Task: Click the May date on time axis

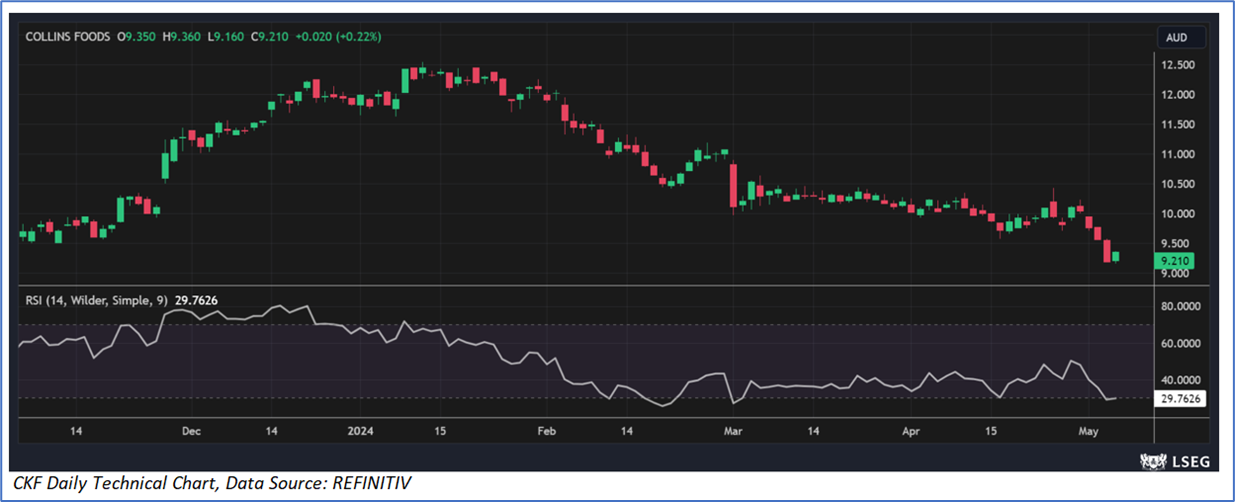Action: (x=1089, y=431)
